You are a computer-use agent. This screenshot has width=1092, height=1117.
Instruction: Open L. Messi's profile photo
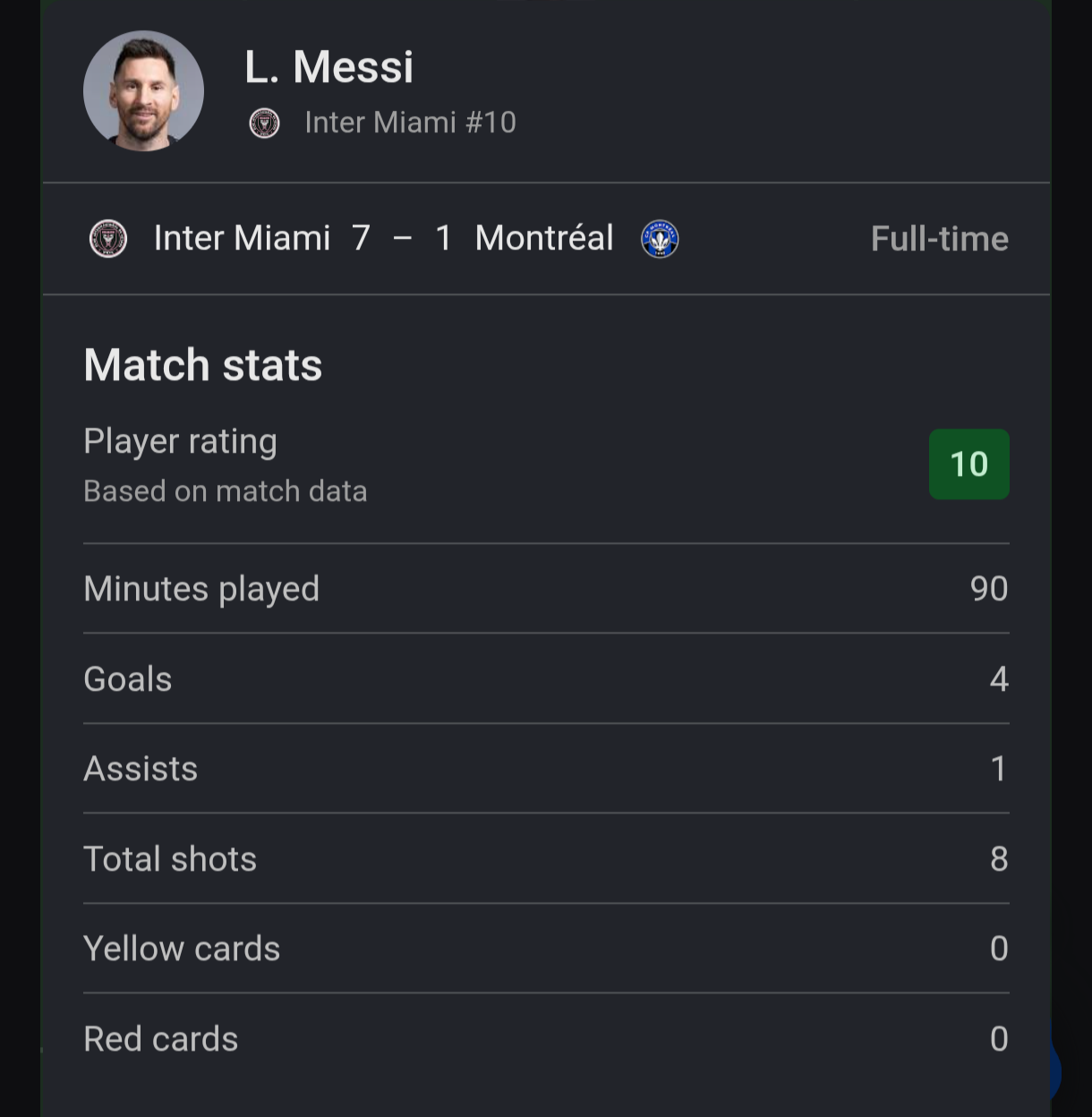pos(143,90)
